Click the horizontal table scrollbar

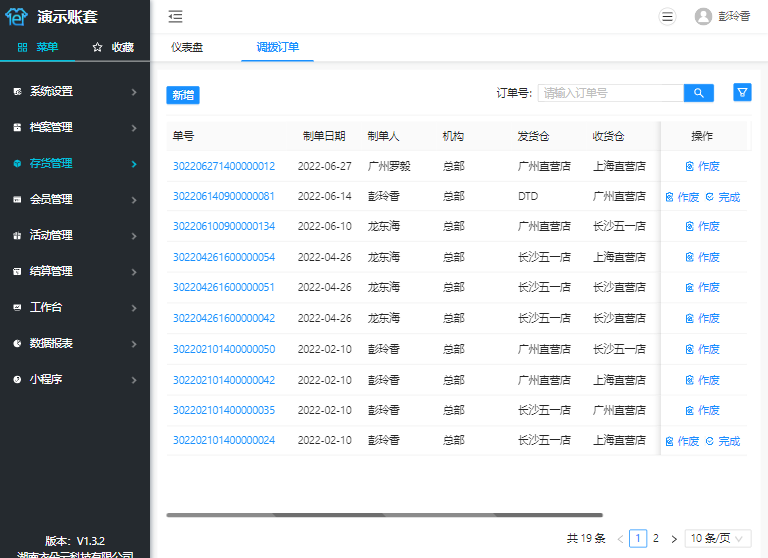[384, 515]
